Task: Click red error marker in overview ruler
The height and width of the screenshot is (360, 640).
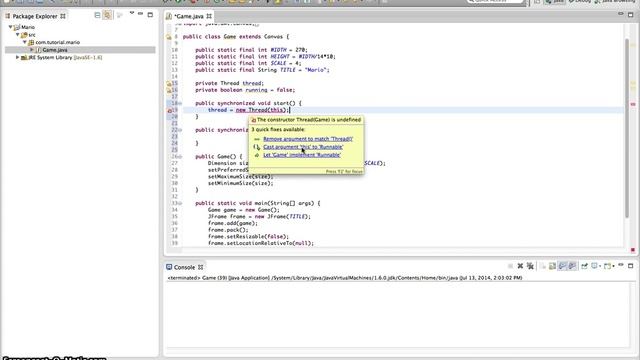Action: coord(633,104)
